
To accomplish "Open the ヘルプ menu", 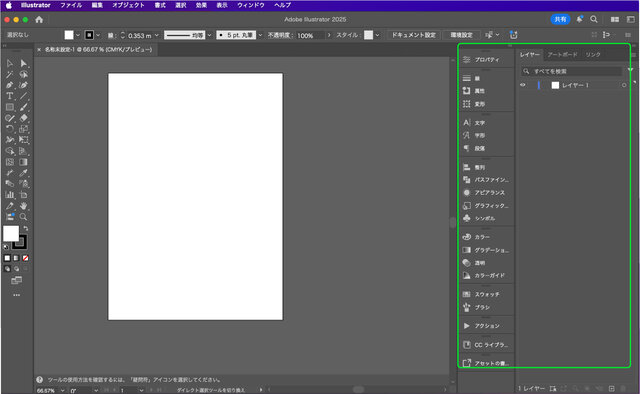I will [282, 5].
